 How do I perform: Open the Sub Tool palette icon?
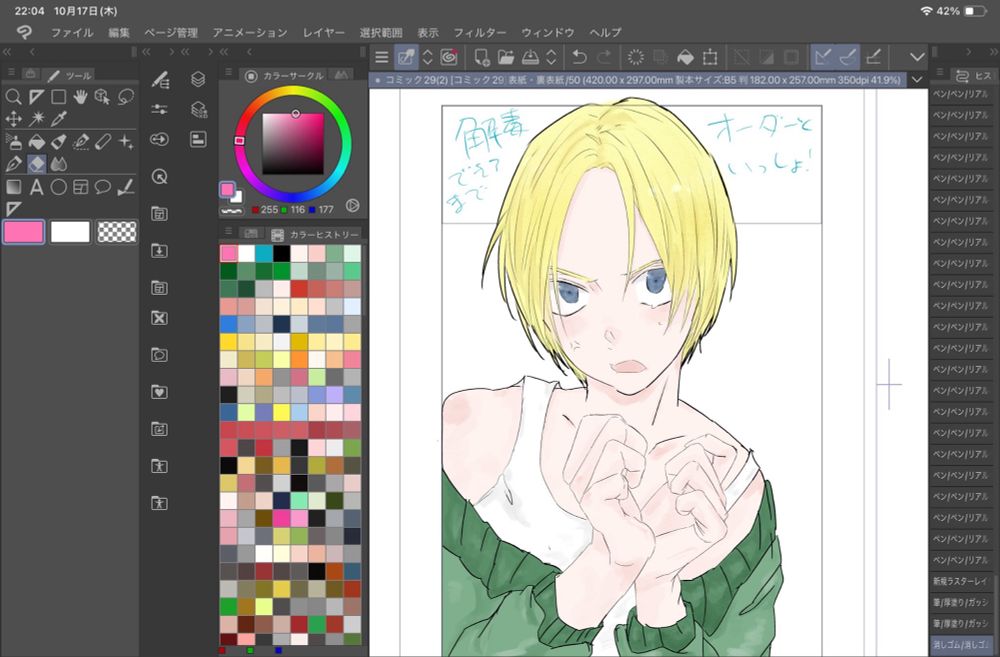160,80
